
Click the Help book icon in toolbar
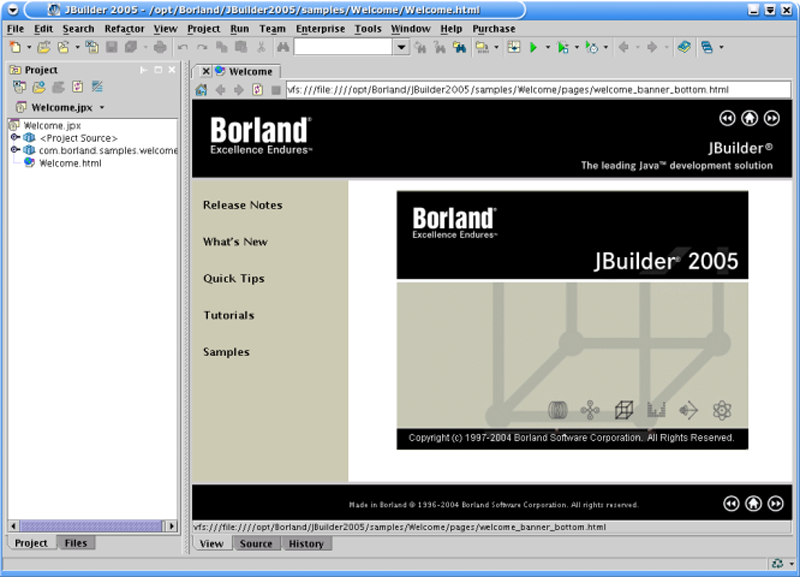click(x=683, y=47)
